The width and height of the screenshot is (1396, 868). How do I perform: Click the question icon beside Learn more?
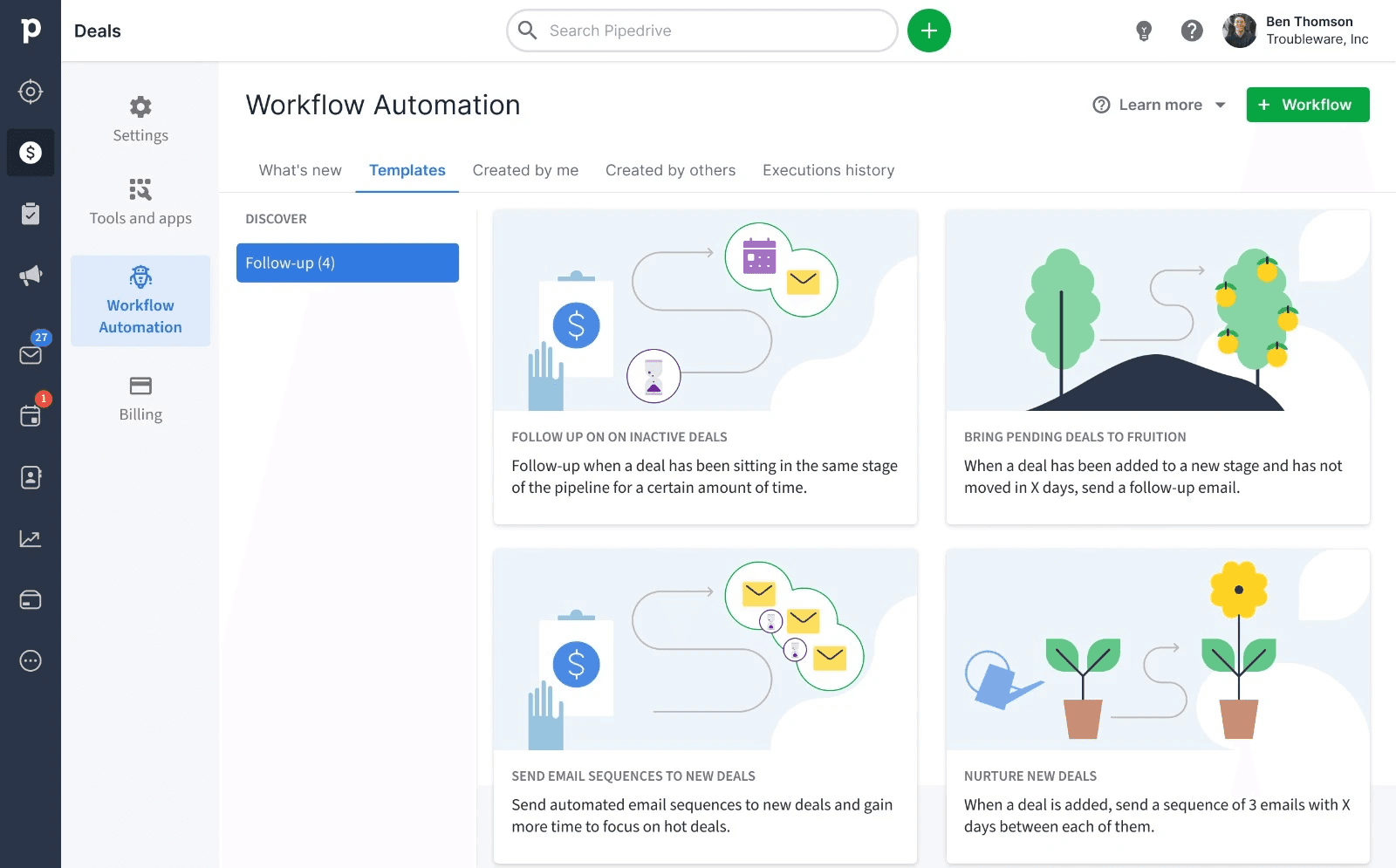pyautogui.click(x=1102, y=105)
